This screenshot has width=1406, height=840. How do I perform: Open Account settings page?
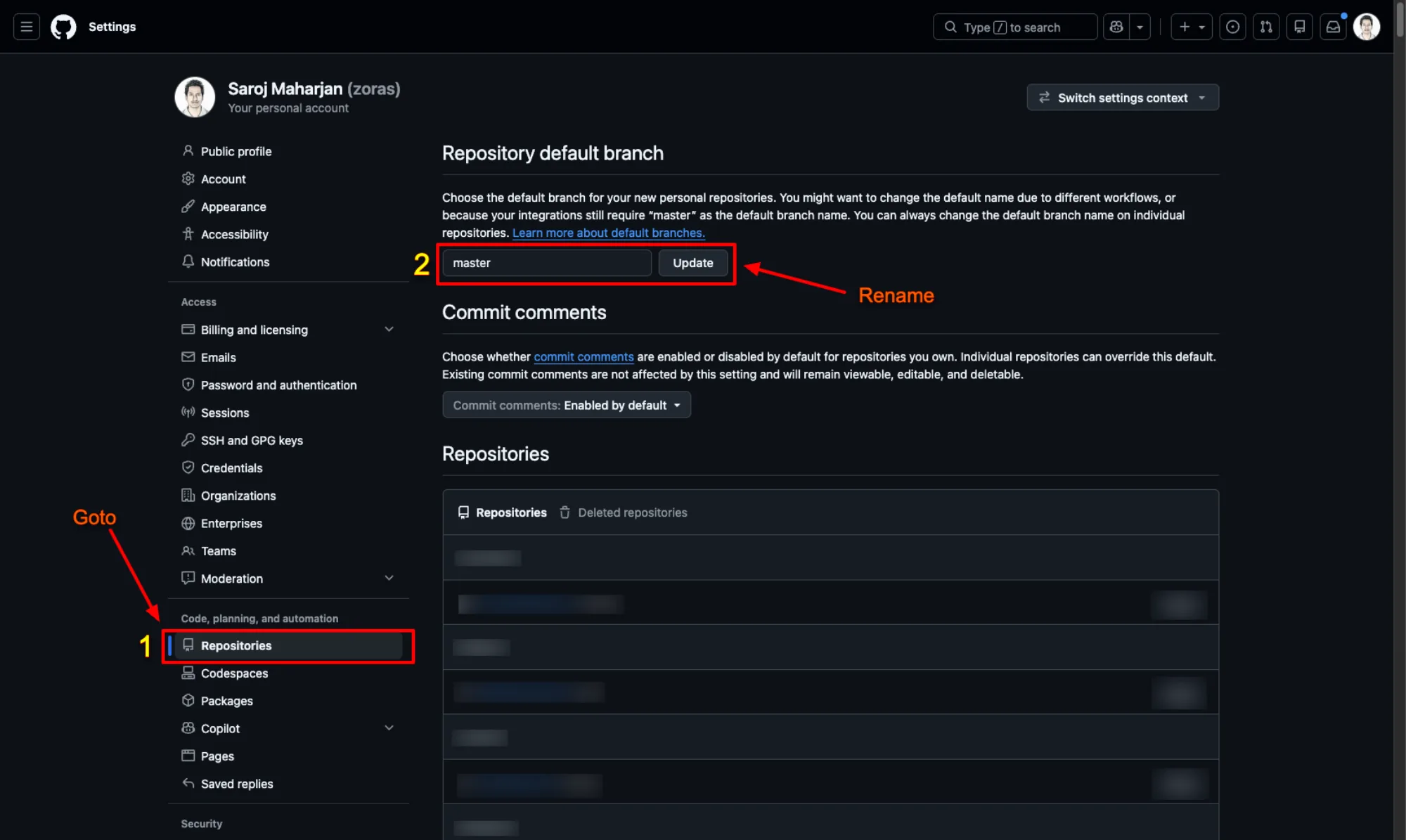pos(288,179)
